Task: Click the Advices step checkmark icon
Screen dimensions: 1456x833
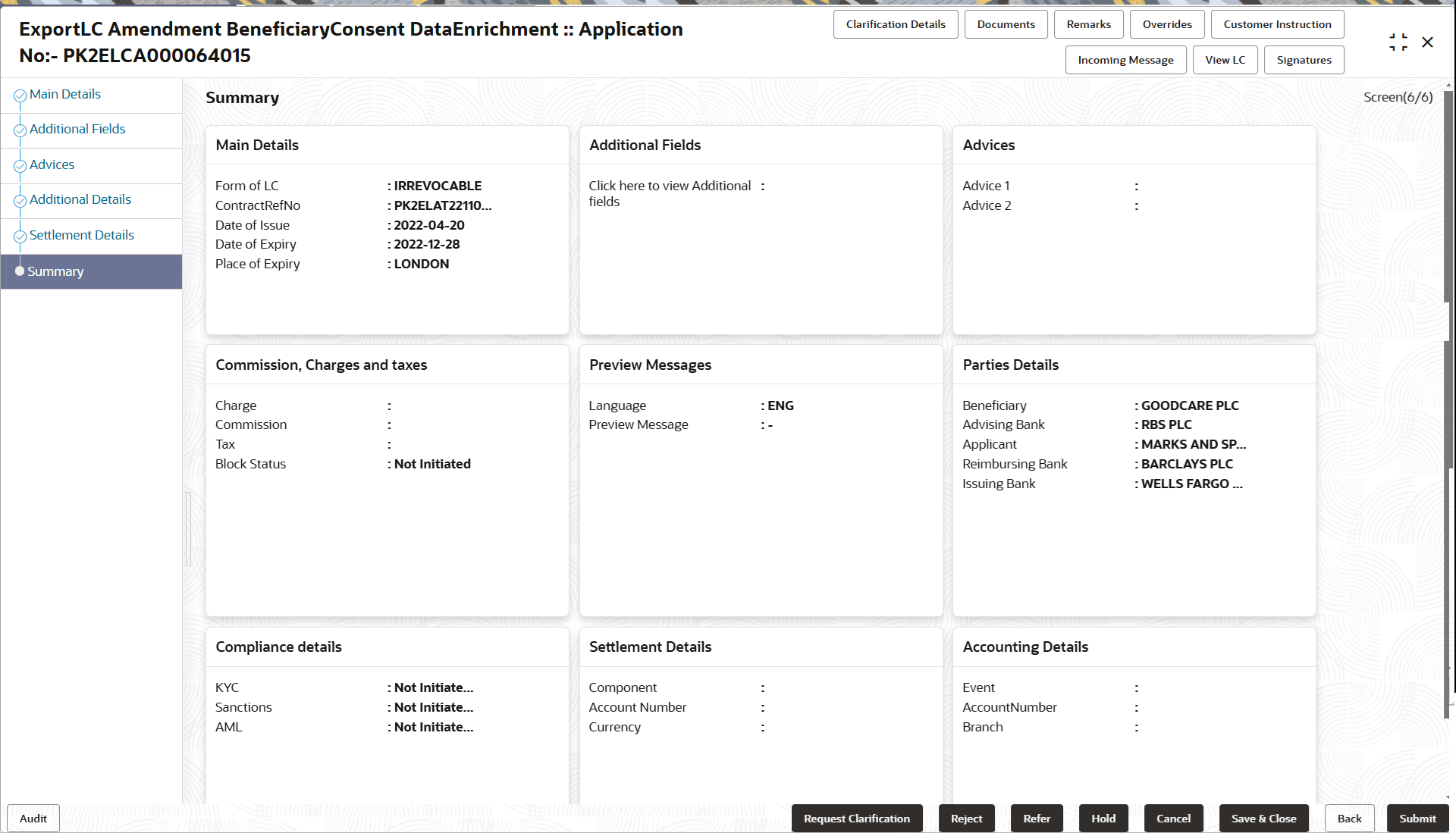Action: point(20,166)
